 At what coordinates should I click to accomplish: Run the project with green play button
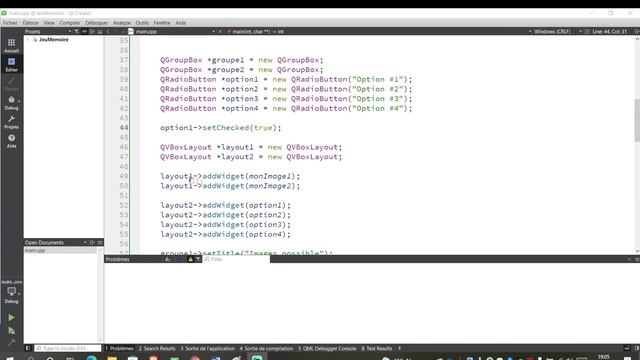click(x=11, y=318)
